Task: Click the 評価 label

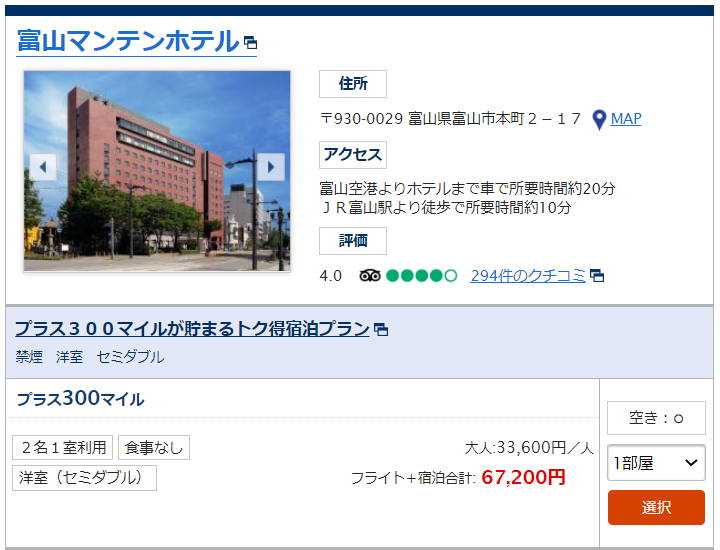Action: tap(353, 241)
